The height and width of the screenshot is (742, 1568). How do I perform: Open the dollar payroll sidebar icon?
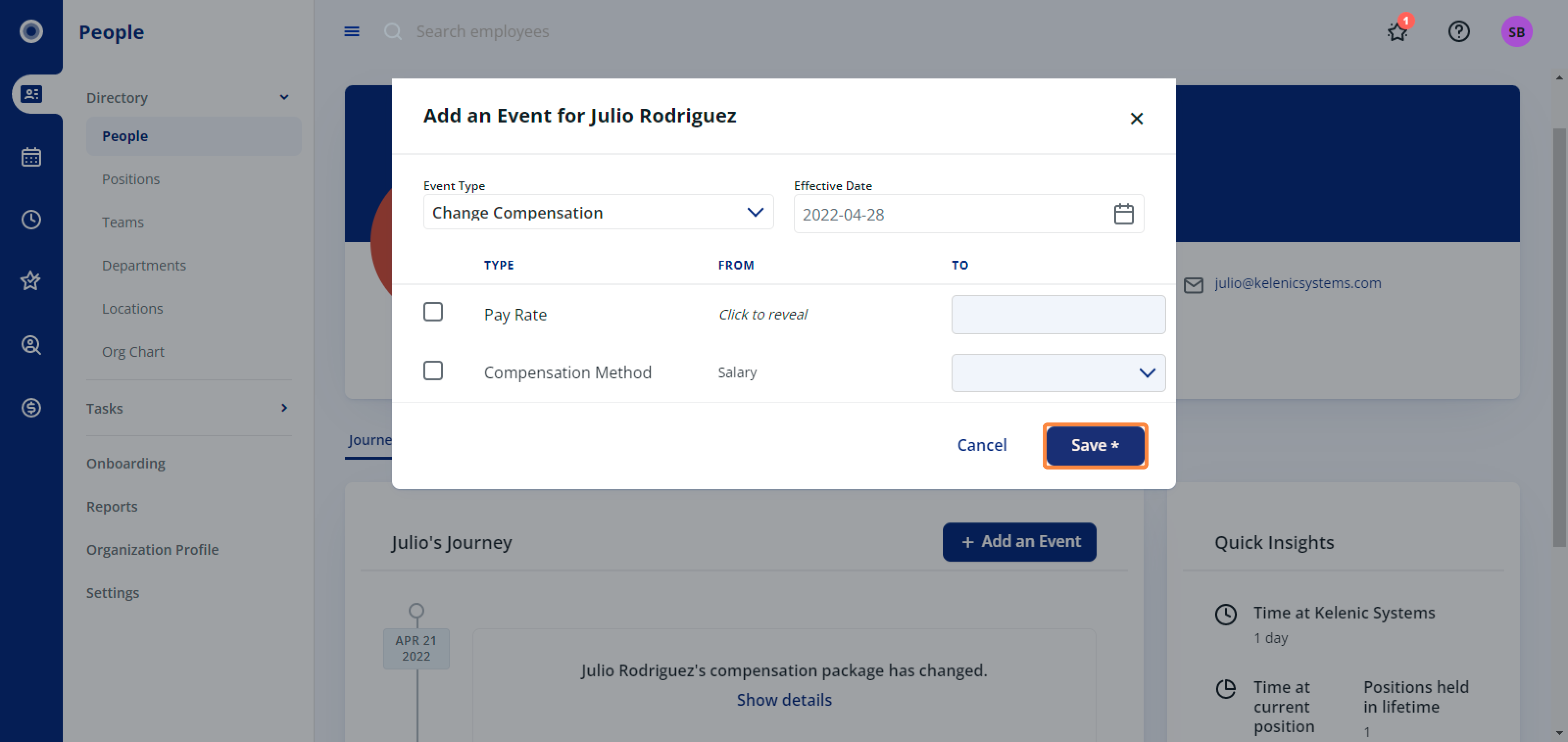pos(31,407)
